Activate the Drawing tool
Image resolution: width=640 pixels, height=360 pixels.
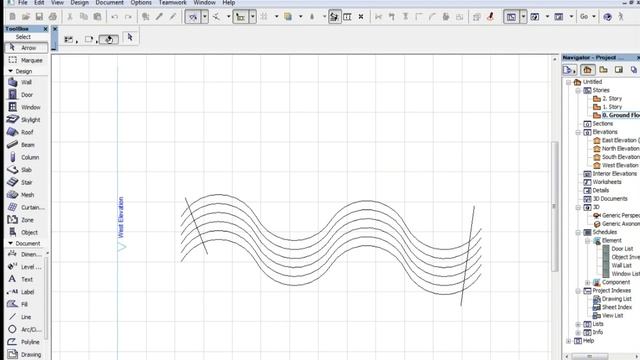pyautogui.click(x=25, y=354)
